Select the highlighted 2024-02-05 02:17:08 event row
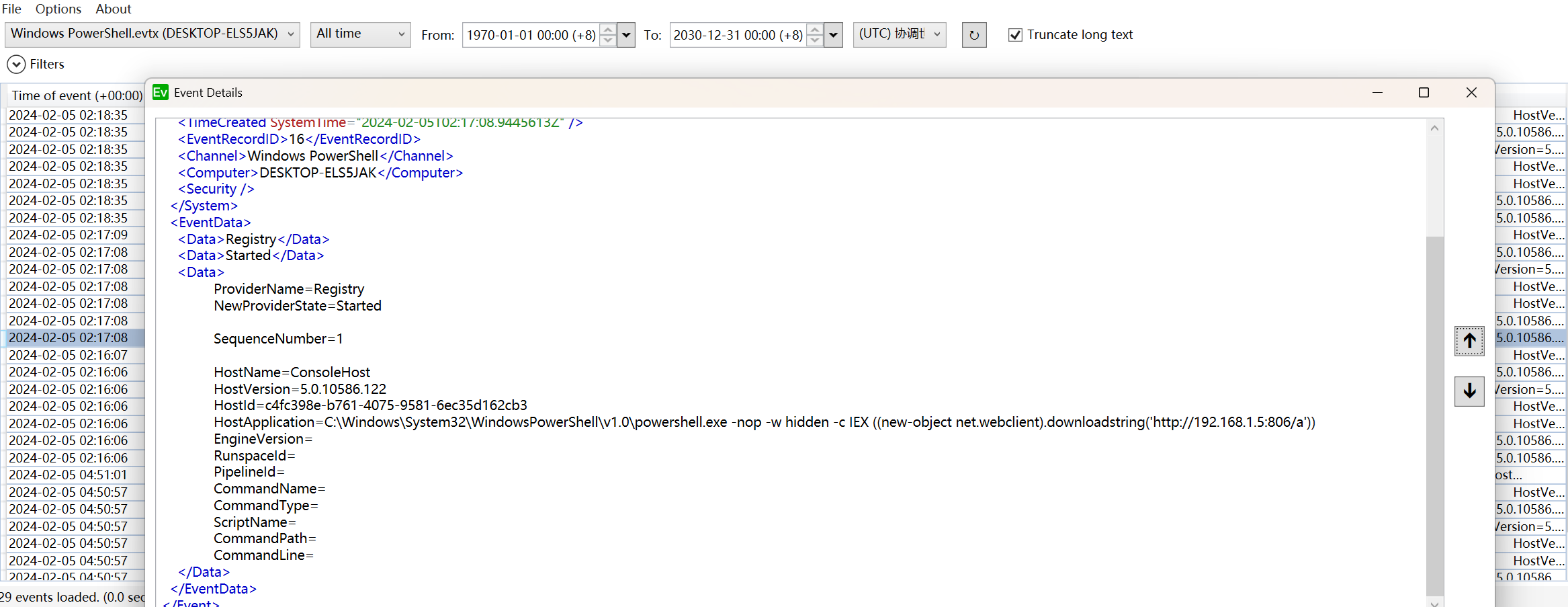The width and height of the screenshot is (1568, 607). pyautogui.click(x=69, y=337)
